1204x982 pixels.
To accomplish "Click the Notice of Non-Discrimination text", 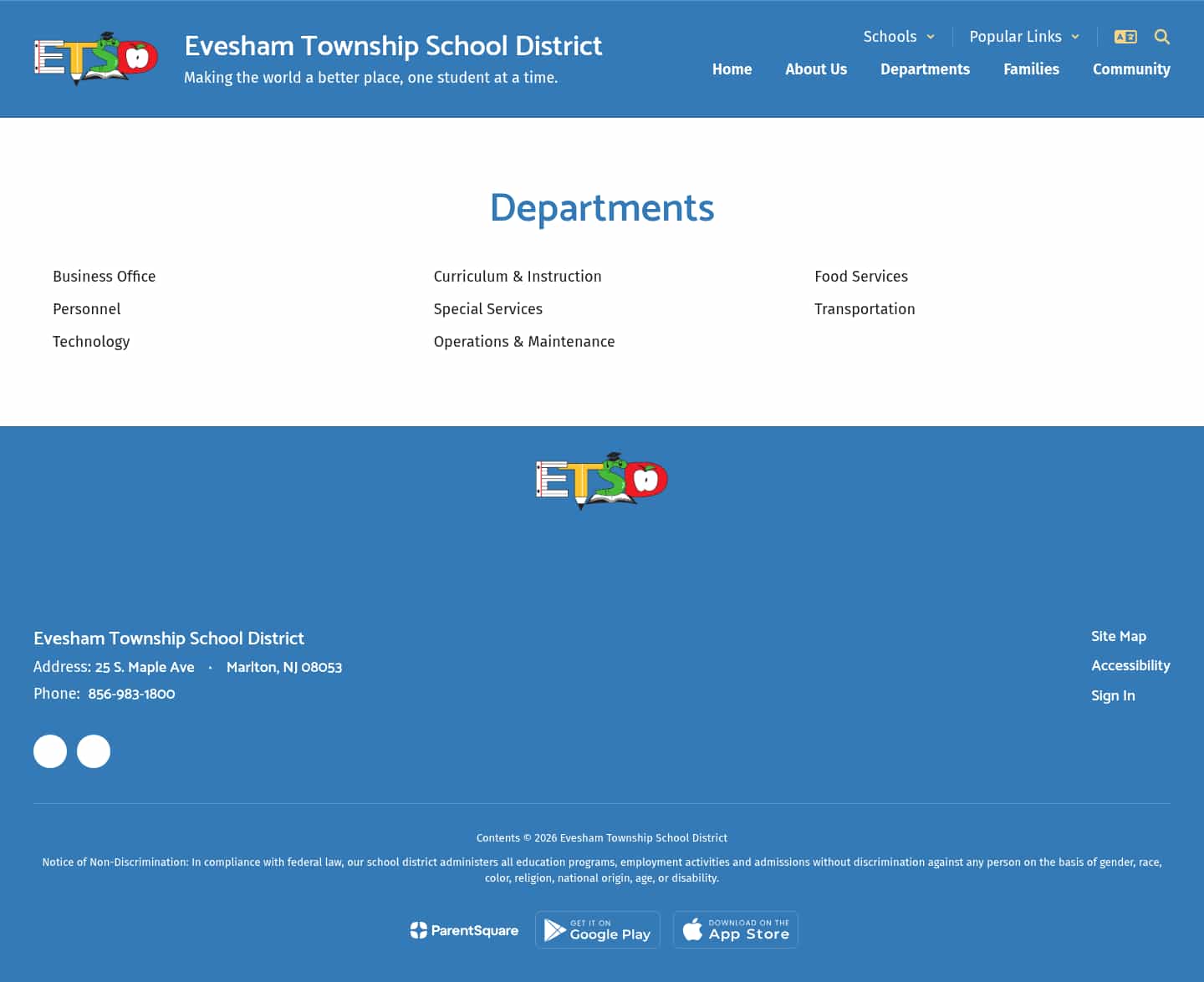I will 602,870.
